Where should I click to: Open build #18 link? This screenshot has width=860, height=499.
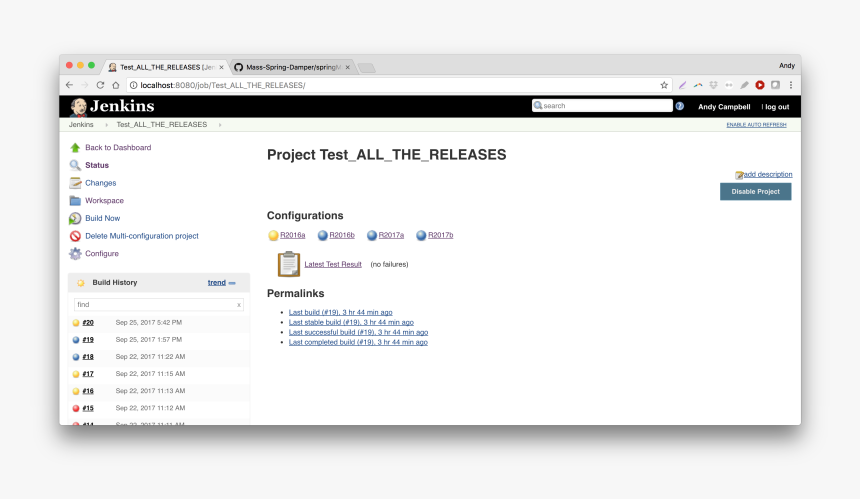[x=88, y=357]
